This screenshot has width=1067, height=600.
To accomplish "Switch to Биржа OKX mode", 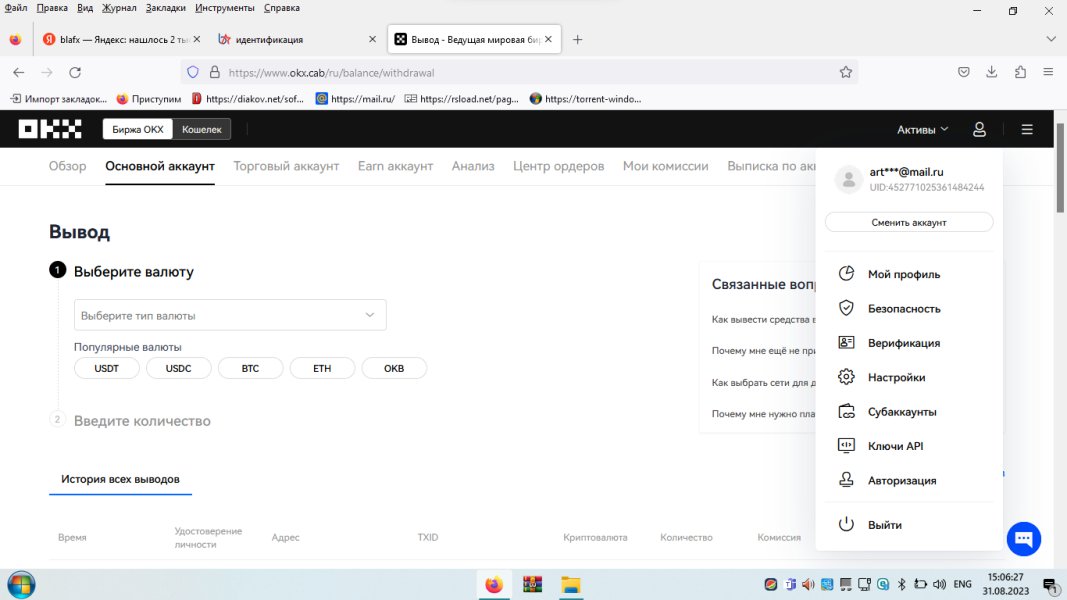I will [137, 129].
